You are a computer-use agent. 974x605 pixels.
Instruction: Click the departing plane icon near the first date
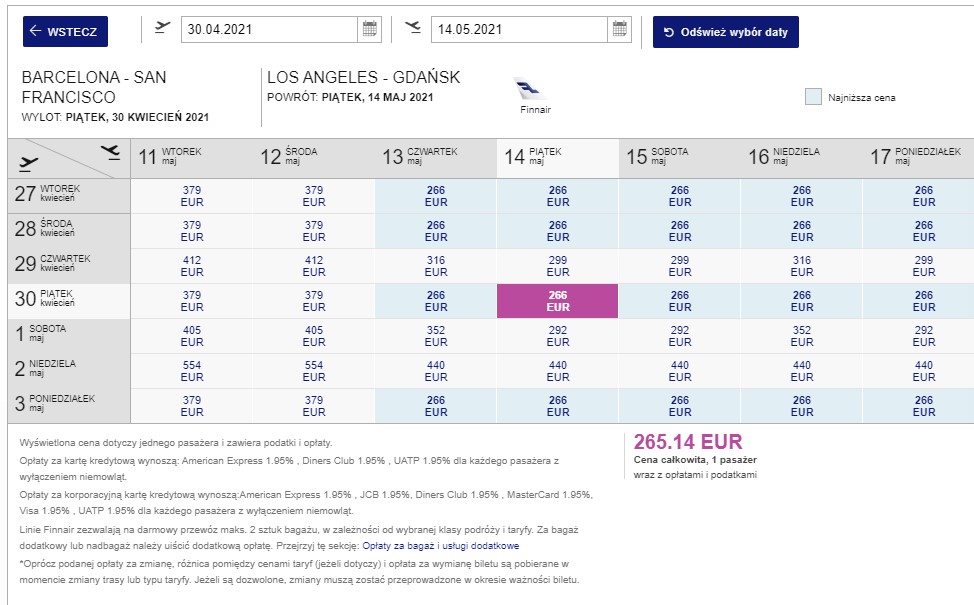(162, 27)
